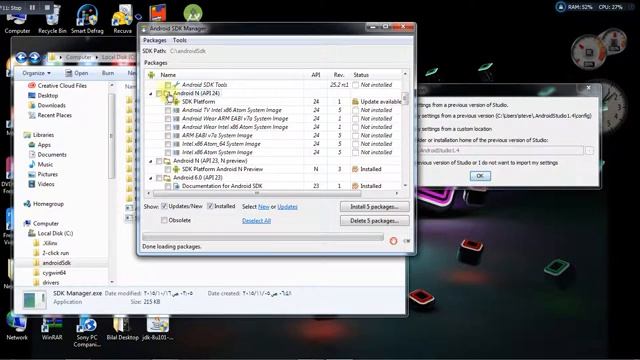Click Burn in Explorer toolbar
640x360 pixels.
pyautogui.click(x=108, y=73)
